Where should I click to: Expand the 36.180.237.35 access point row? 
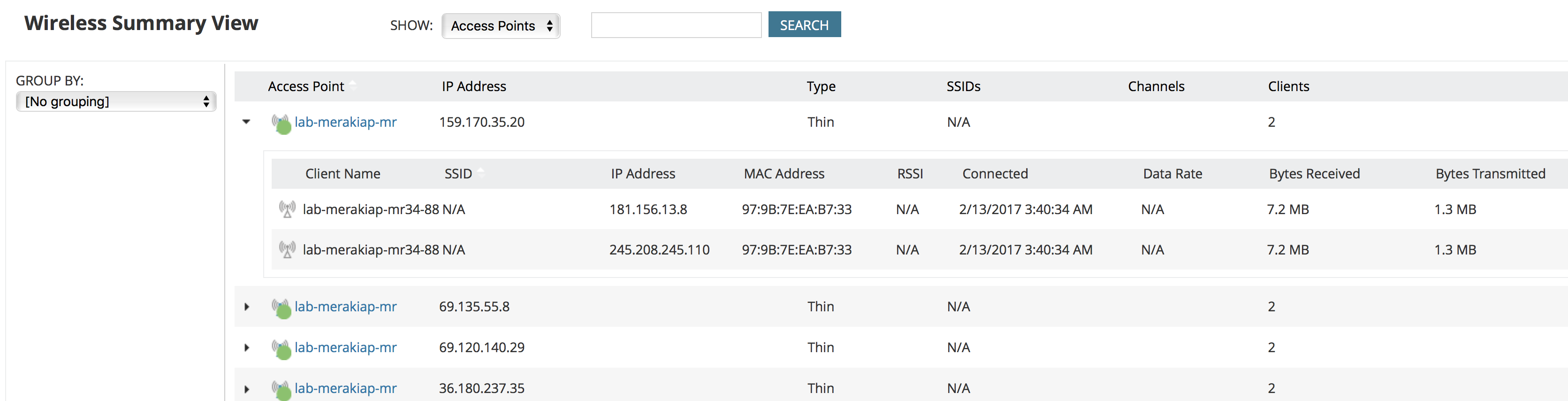click(246, 388)
